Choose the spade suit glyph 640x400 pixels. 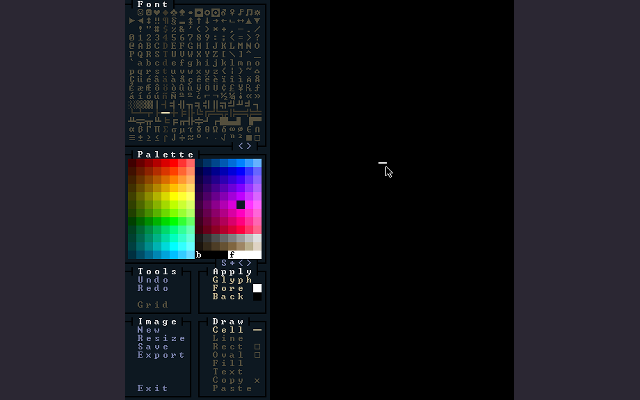pos(182,12)
